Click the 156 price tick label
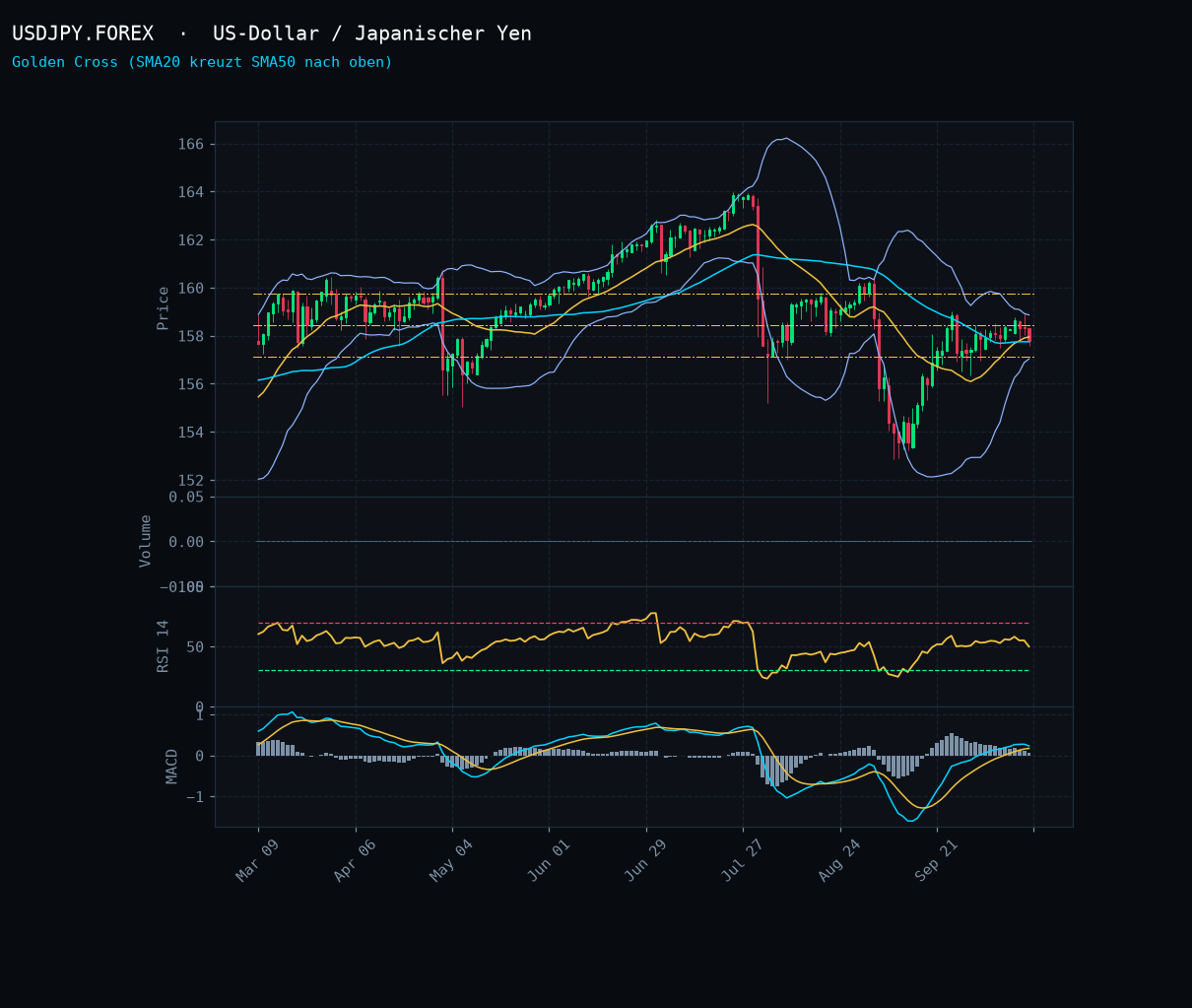 (x=191, y=384)
